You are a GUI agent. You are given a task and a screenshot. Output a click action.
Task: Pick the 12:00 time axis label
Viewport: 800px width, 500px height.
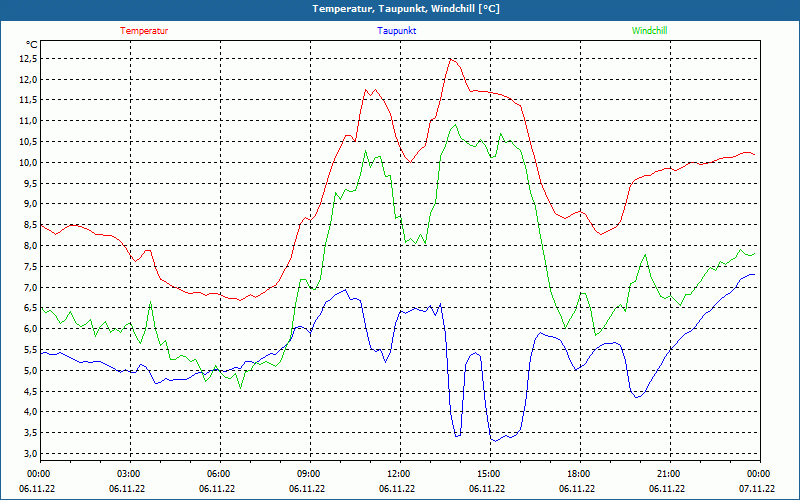401,474
